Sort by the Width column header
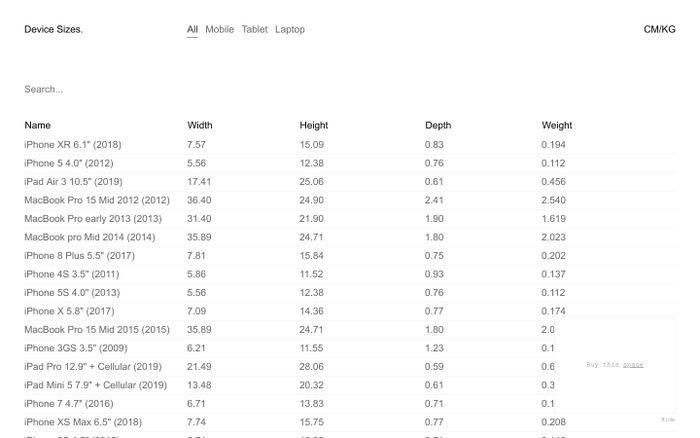Screen dimensions: 700x438 [200, 125]
